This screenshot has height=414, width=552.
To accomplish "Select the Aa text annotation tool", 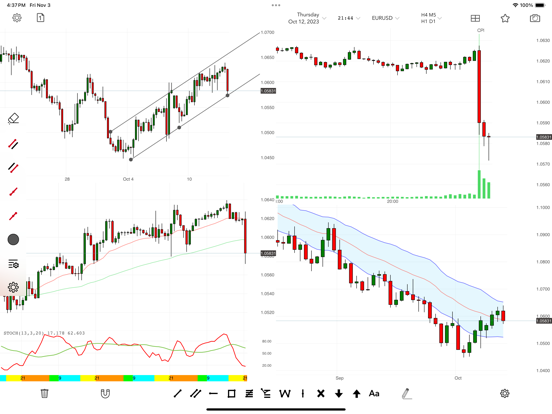I will [374, 394].
